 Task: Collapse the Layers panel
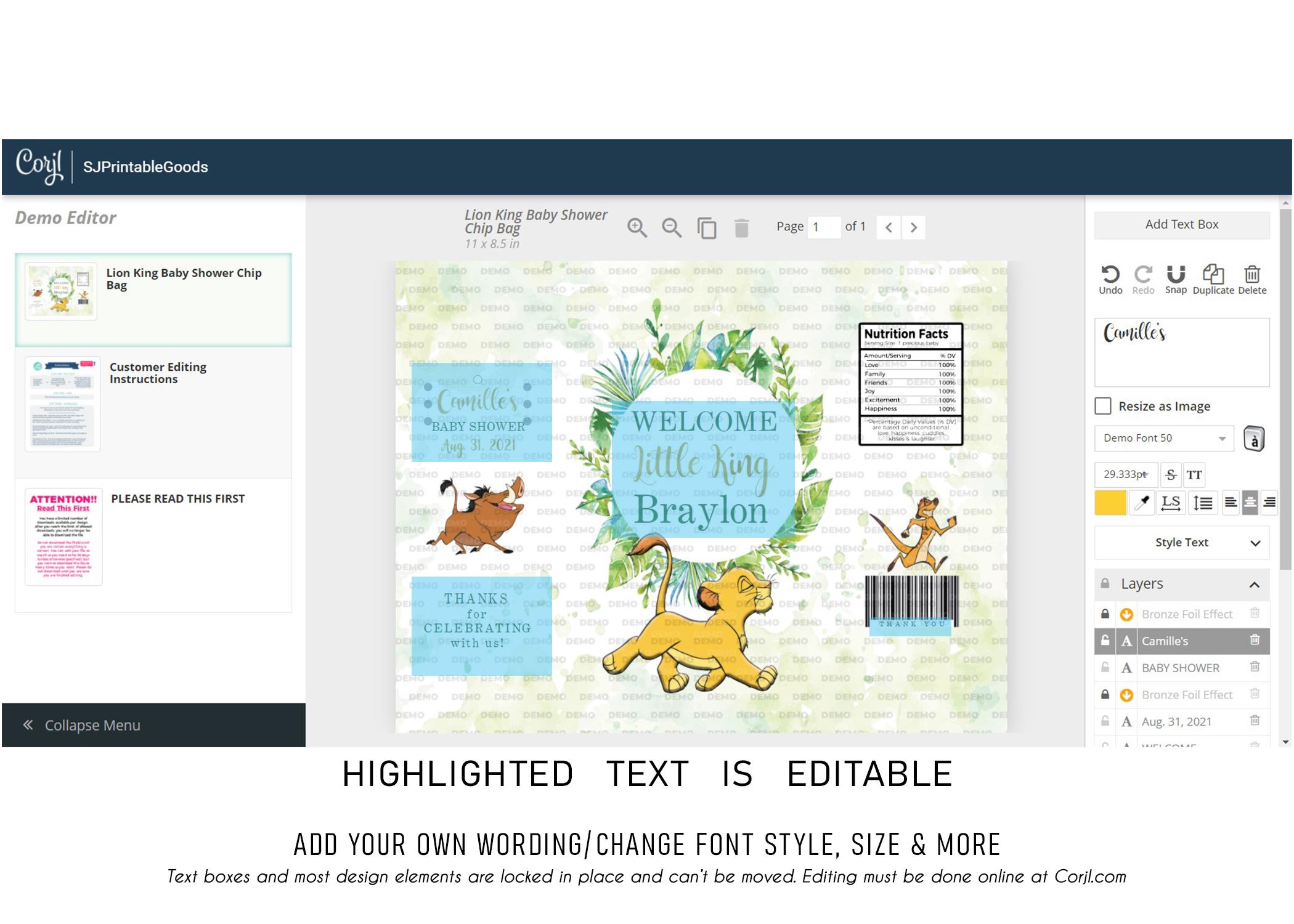1254,584
